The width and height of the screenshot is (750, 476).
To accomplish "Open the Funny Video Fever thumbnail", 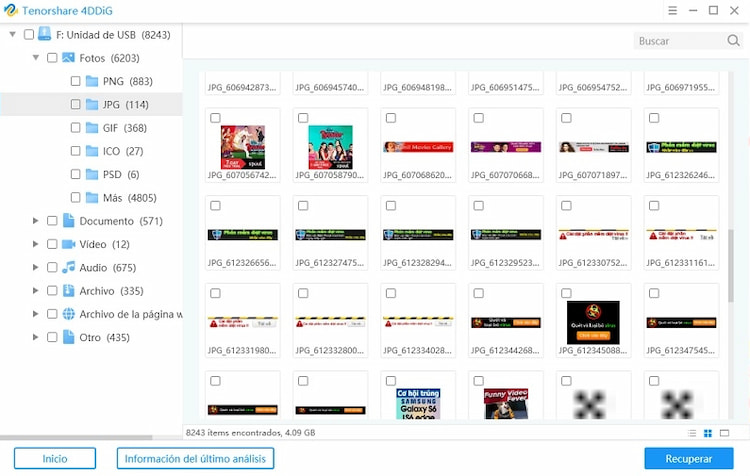I will point(506,404).
